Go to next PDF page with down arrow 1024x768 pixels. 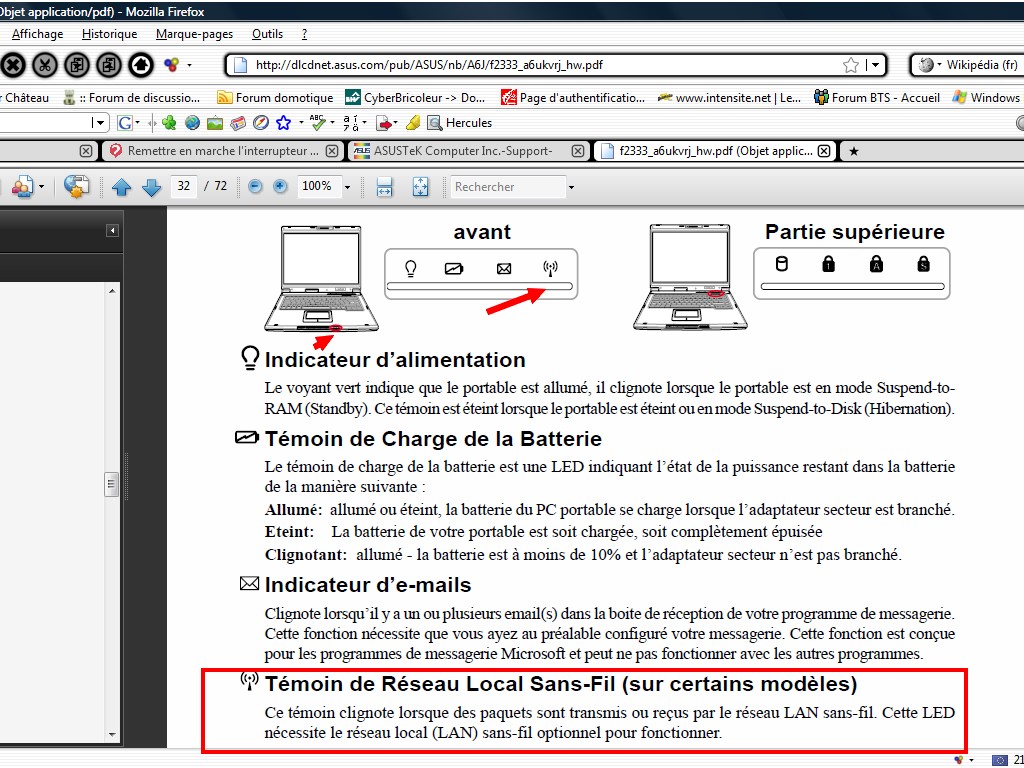(x=151, y=187)
